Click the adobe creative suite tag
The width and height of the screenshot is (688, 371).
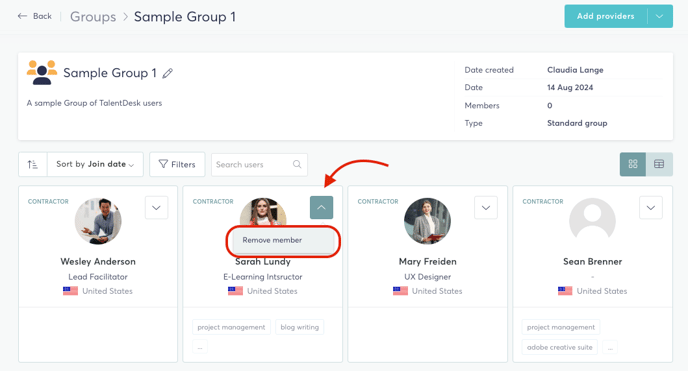coord(559,347)
